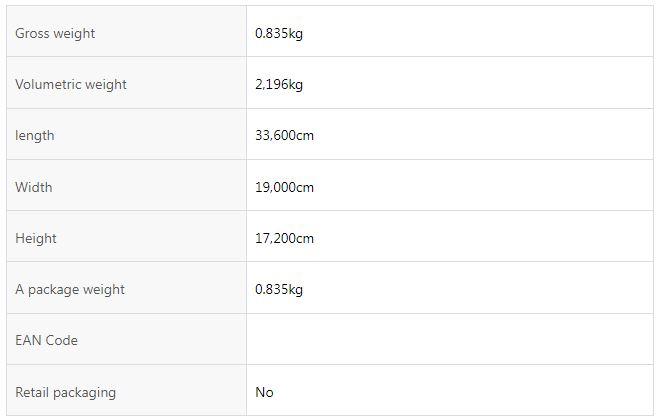The width and height of the screenshot is (658, 420).
Task: Click the Width row label
Action: 34,187
